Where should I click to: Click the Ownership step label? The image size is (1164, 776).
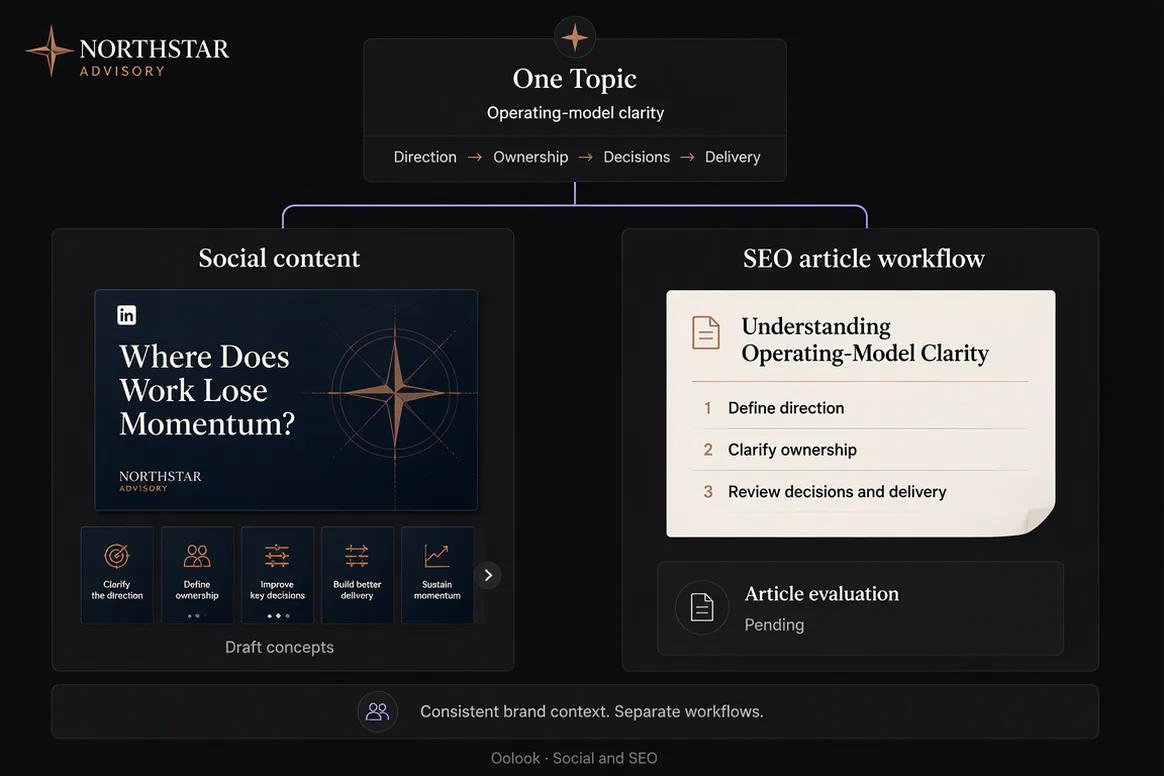pos(530,157)
